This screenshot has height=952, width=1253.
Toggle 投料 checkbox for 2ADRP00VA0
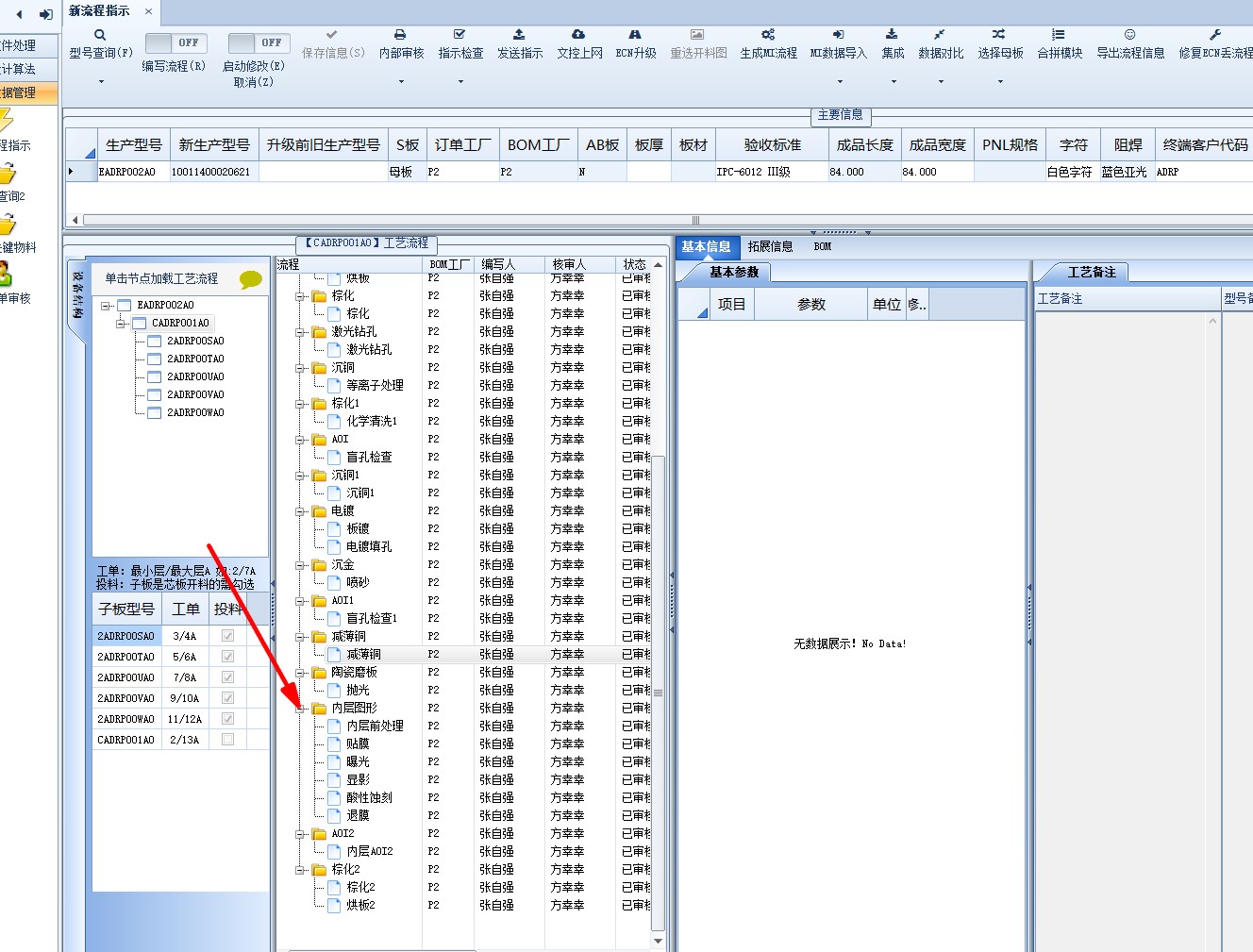tap(227, 698)
